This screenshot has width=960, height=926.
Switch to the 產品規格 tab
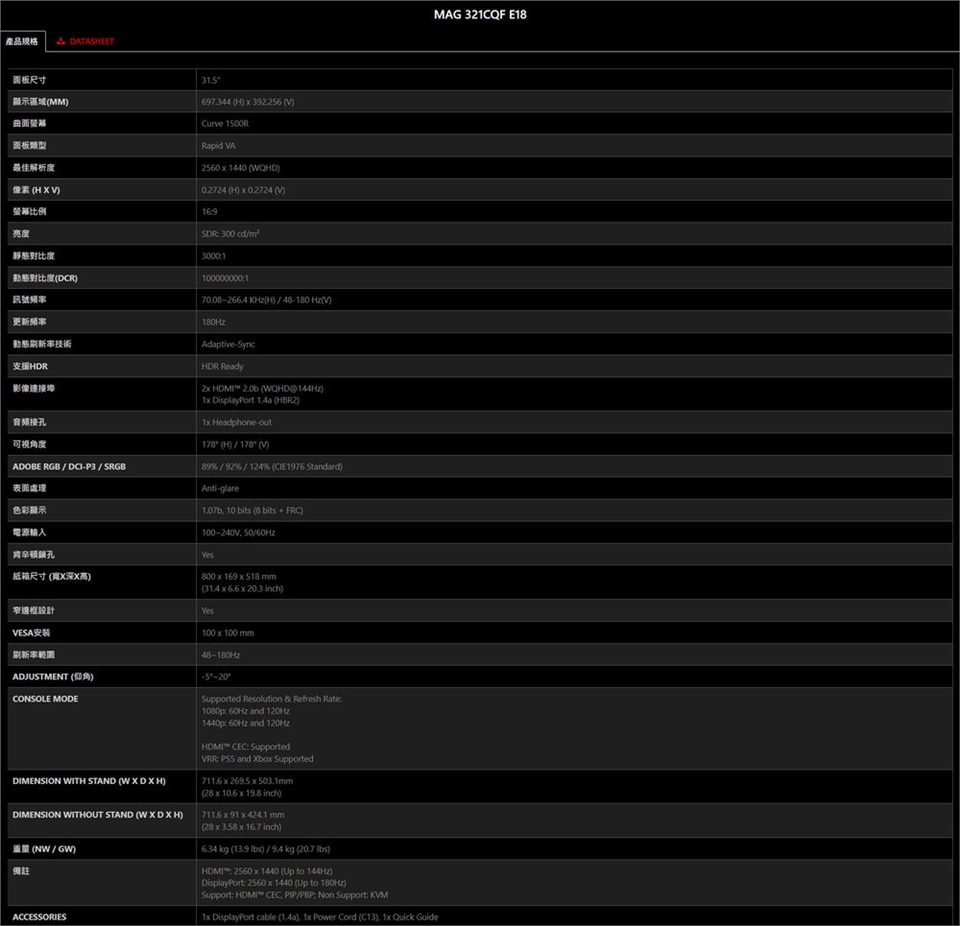22,41
